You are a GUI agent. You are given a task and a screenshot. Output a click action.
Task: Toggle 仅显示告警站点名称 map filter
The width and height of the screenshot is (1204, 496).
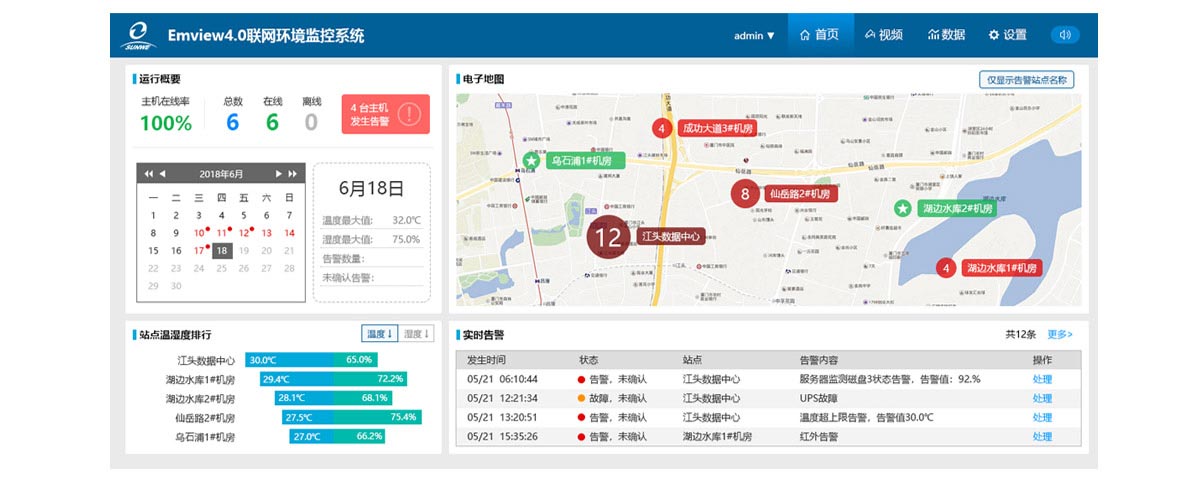tap(1026, 80)
